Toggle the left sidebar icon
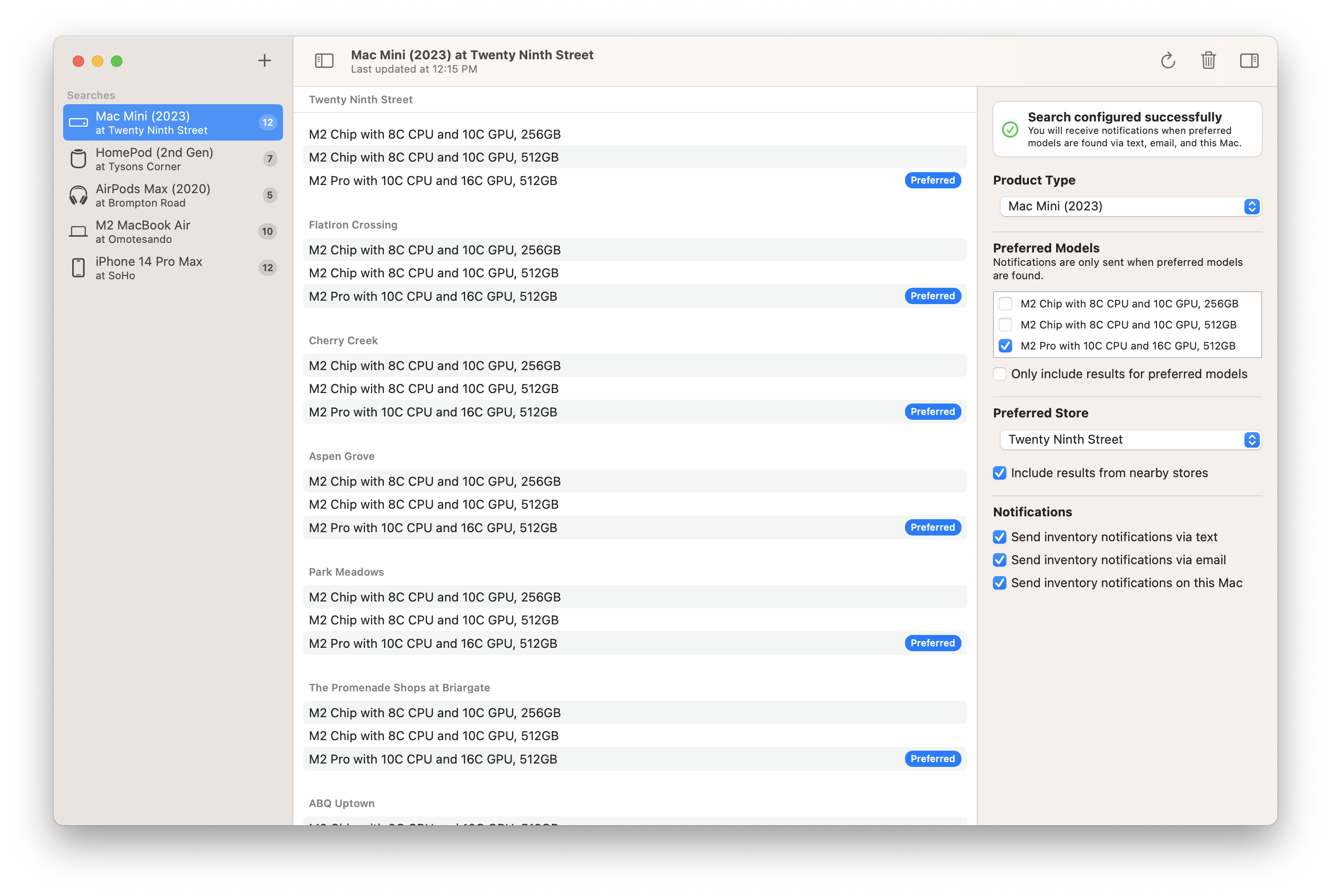Viewport: 1331px width, 896px height. tap(324, 61)
